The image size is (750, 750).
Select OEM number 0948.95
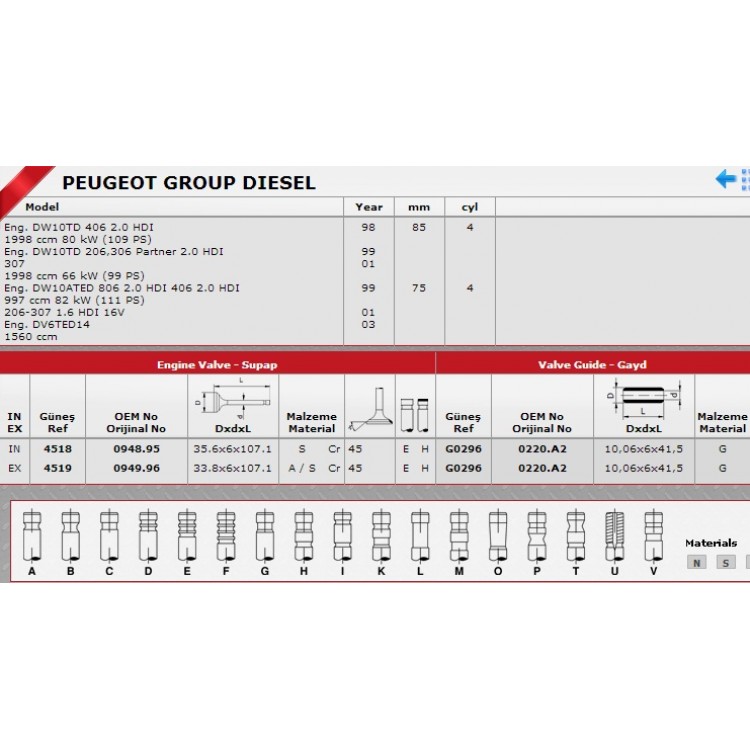136,449
